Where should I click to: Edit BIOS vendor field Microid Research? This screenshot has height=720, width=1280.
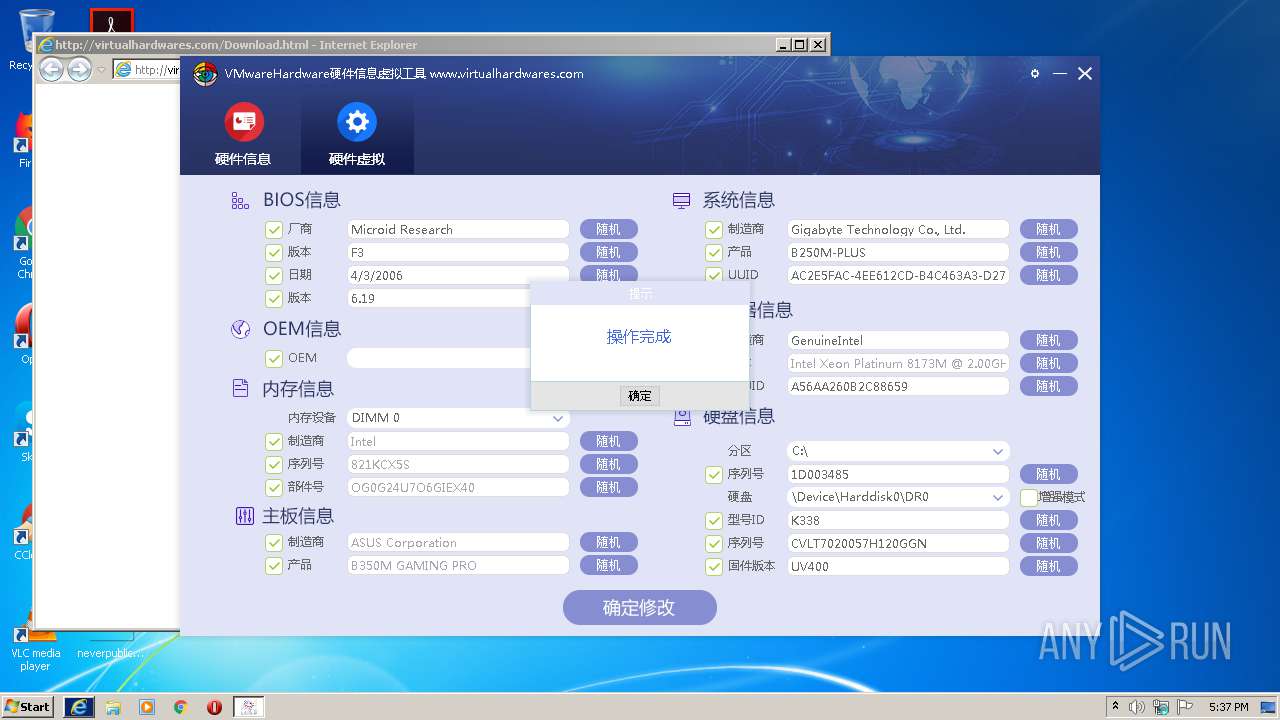[x=458, y=229]
